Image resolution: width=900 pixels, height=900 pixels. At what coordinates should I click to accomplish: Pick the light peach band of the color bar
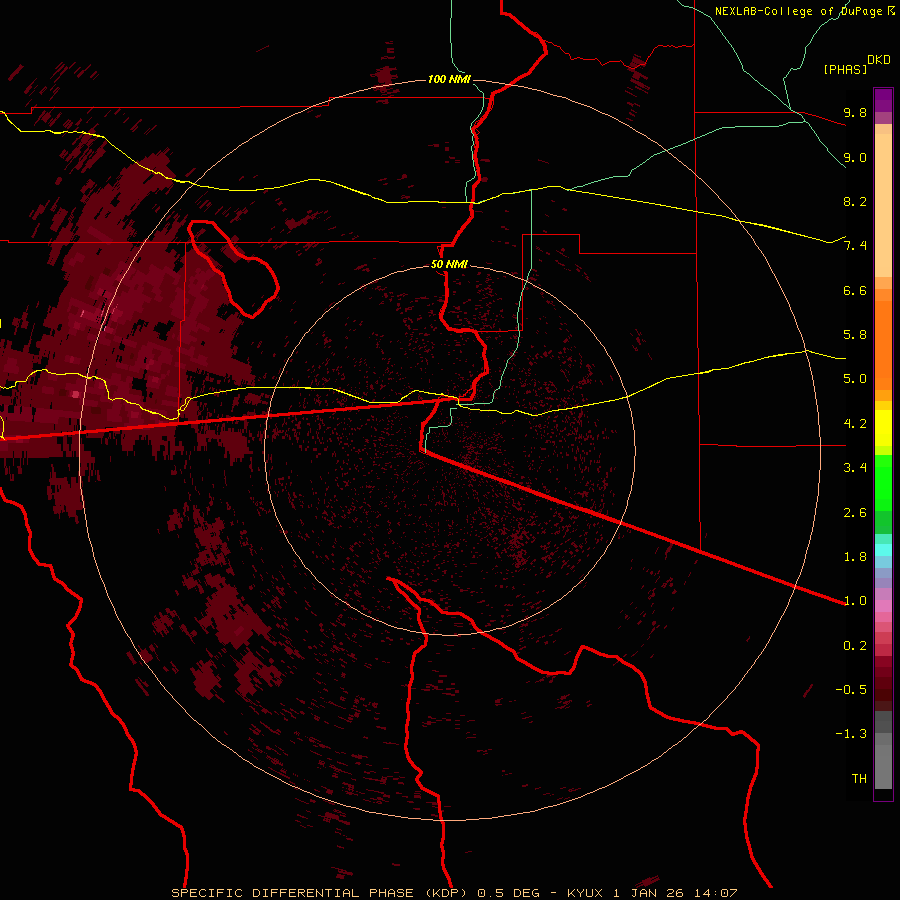click(x=883, y=205)
